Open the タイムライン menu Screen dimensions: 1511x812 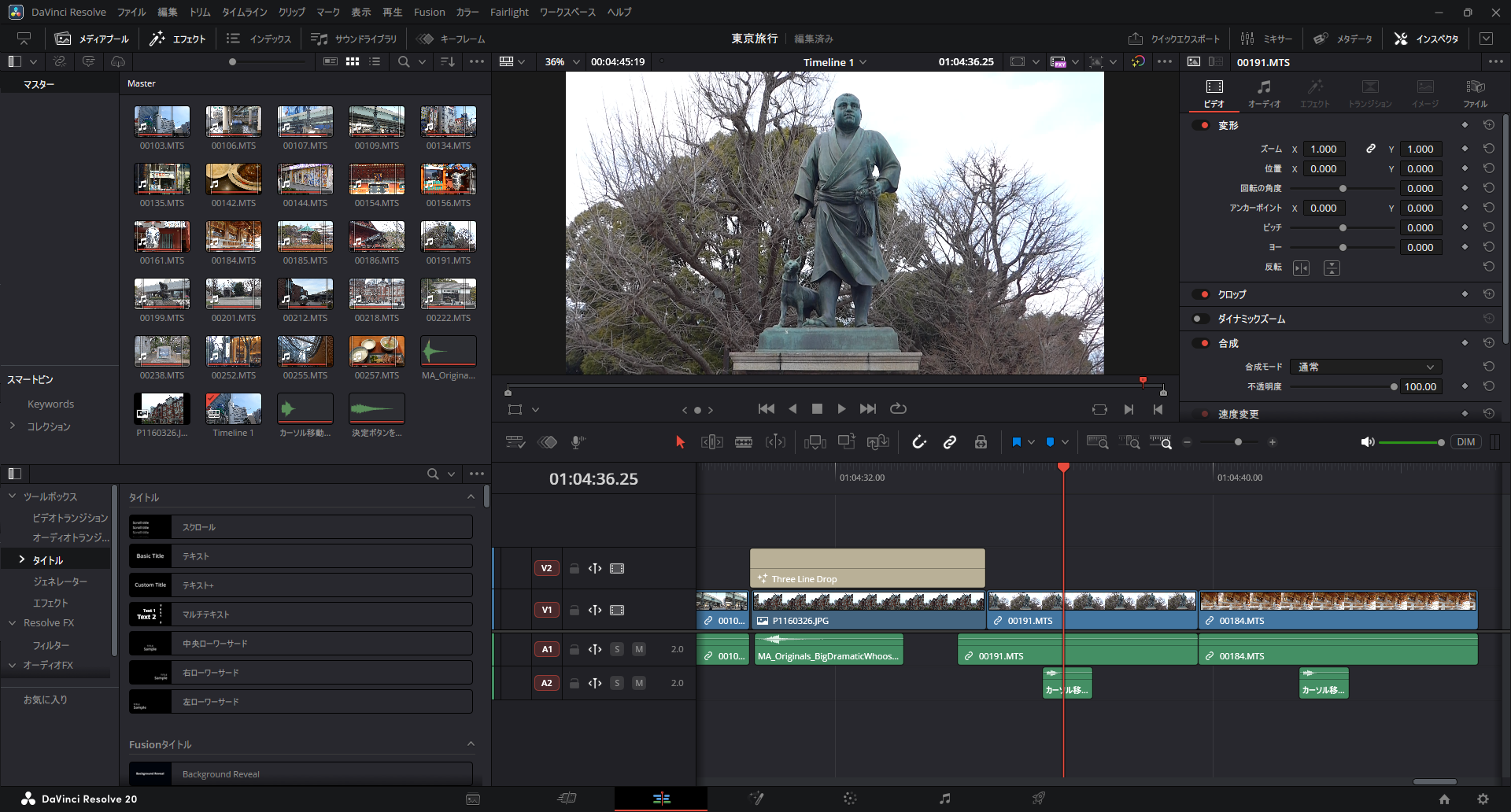(244, 12)
